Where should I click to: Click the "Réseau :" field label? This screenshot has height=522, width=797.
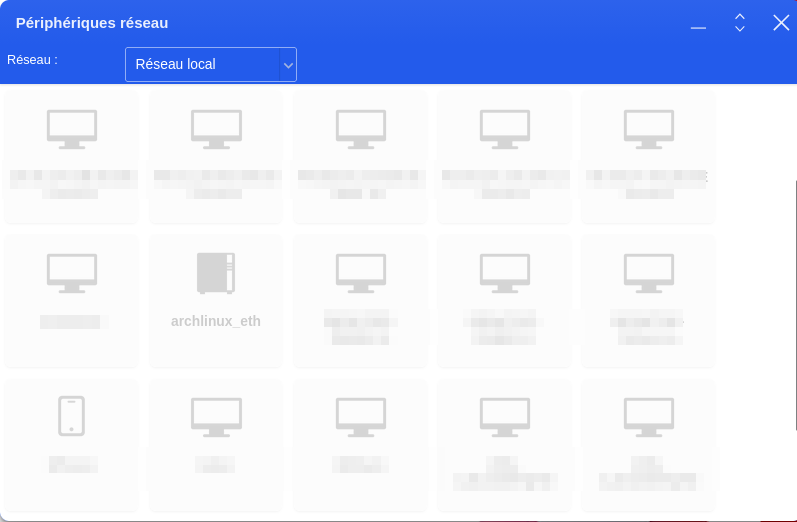tap(33, 60)
